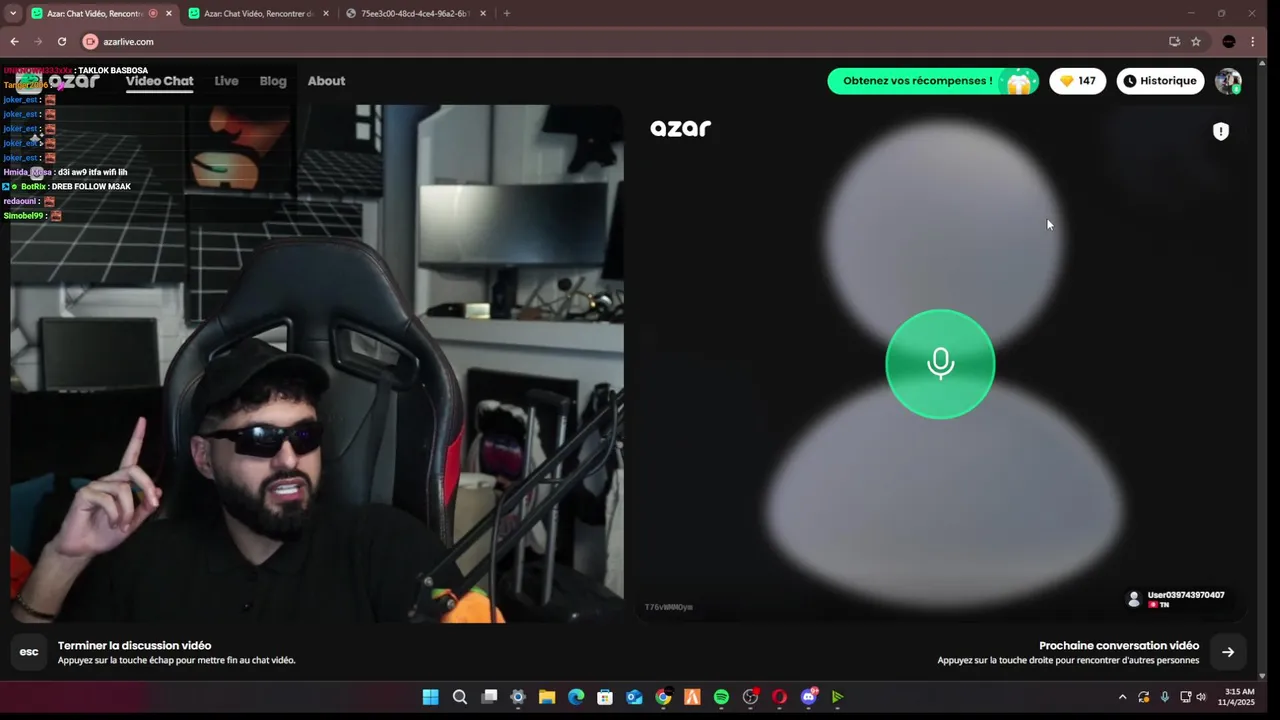Open Task View in taskbar
1280x720 pixels.
[x=488, y=697]
